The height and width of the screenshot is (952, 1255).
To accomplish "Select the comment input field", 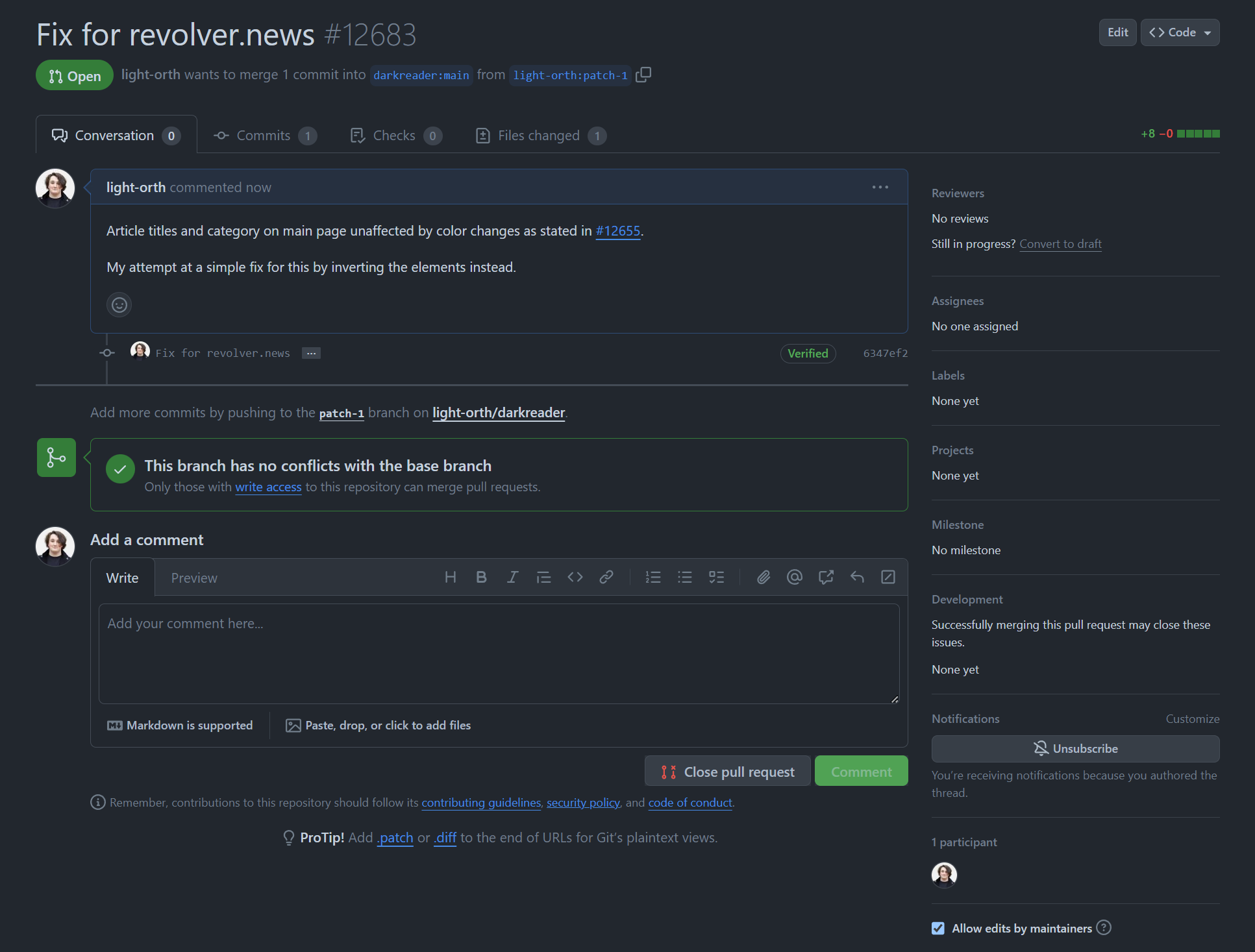I will tap(499, 651).
